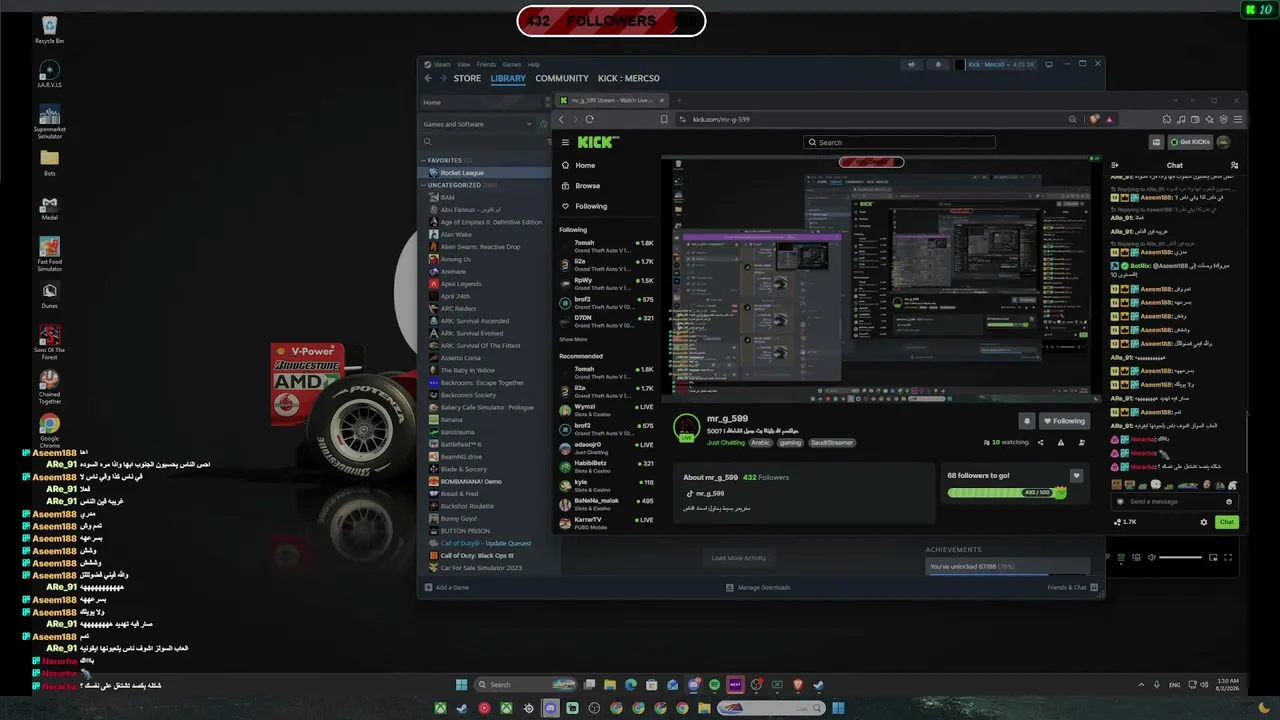
Task: Reload the Kick page in browser
Action: pos(589,119)
